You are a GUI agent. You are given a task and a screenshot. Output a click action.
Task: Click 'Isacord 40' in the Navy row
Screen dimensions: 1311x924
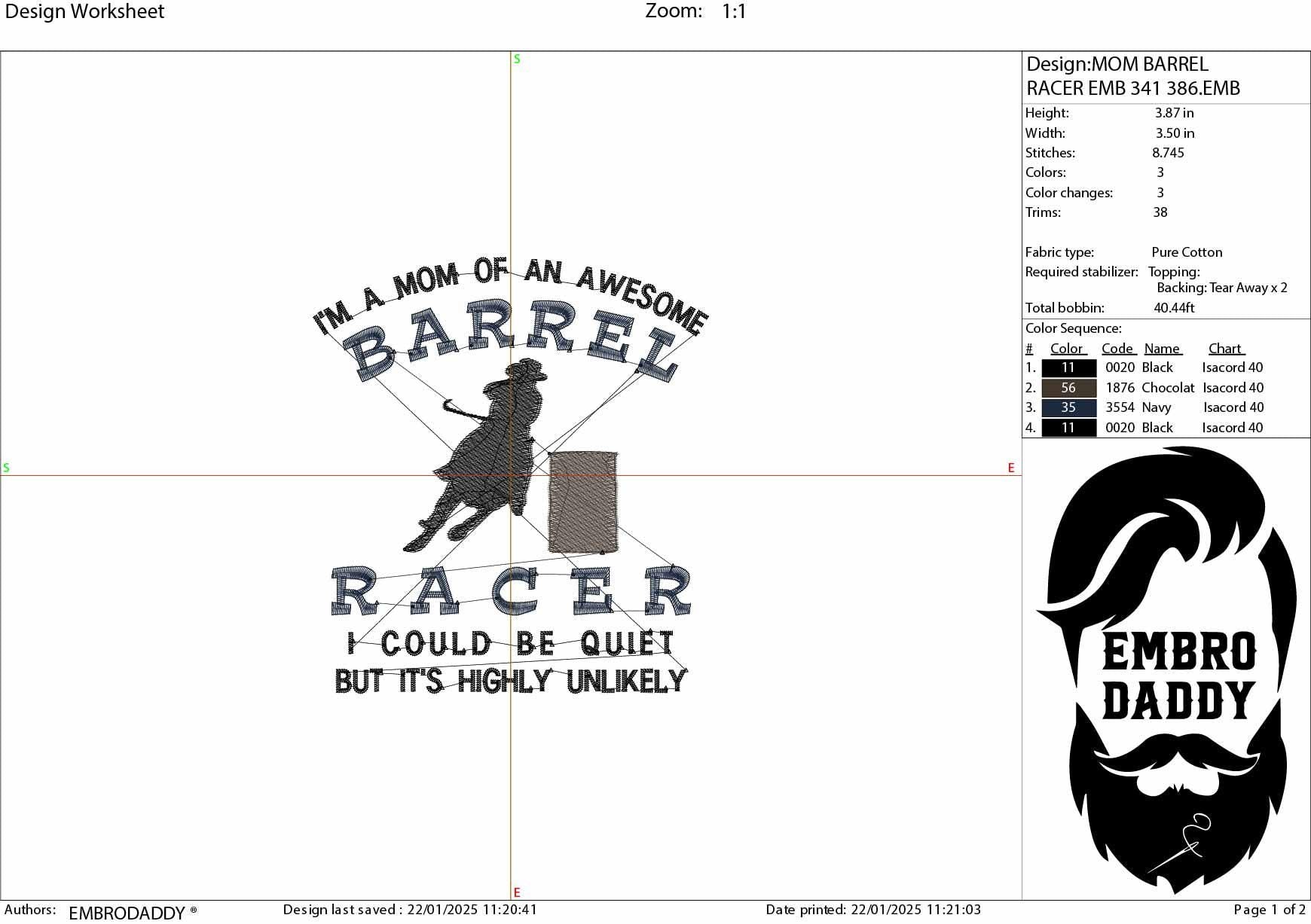tap(1233, 407)
